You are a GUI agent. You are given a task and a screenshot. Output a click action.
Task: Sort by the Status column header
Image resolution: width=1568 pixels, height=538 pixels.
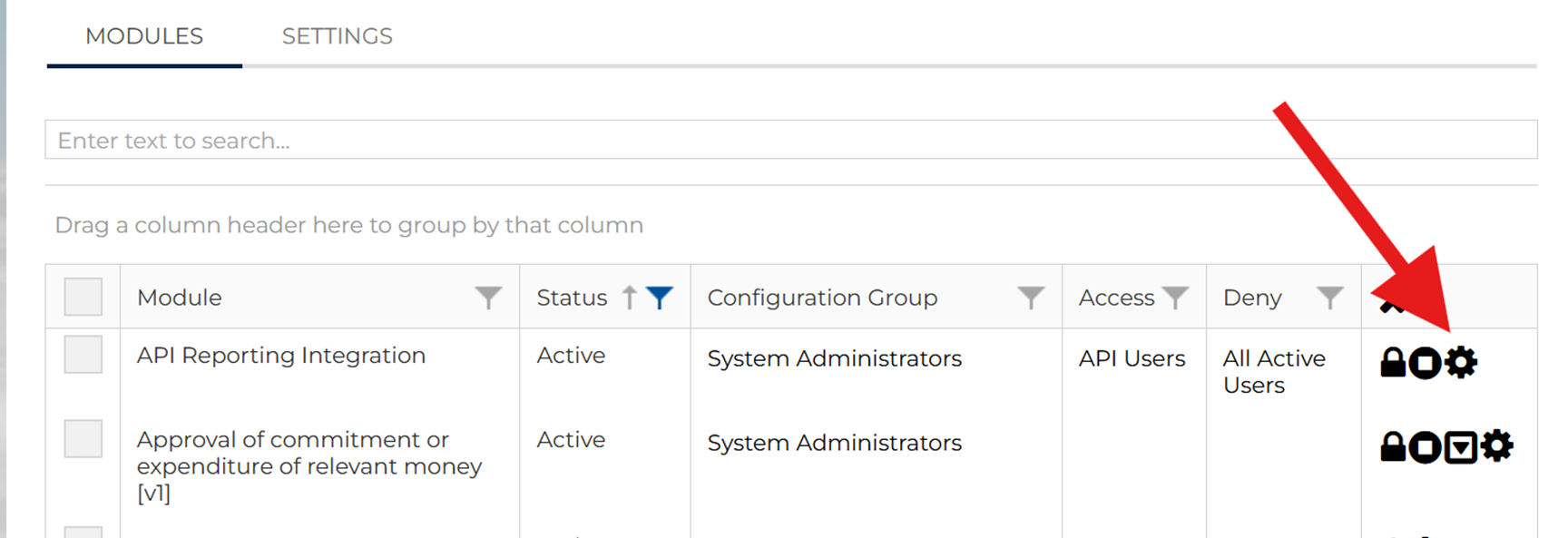(572, 298)
